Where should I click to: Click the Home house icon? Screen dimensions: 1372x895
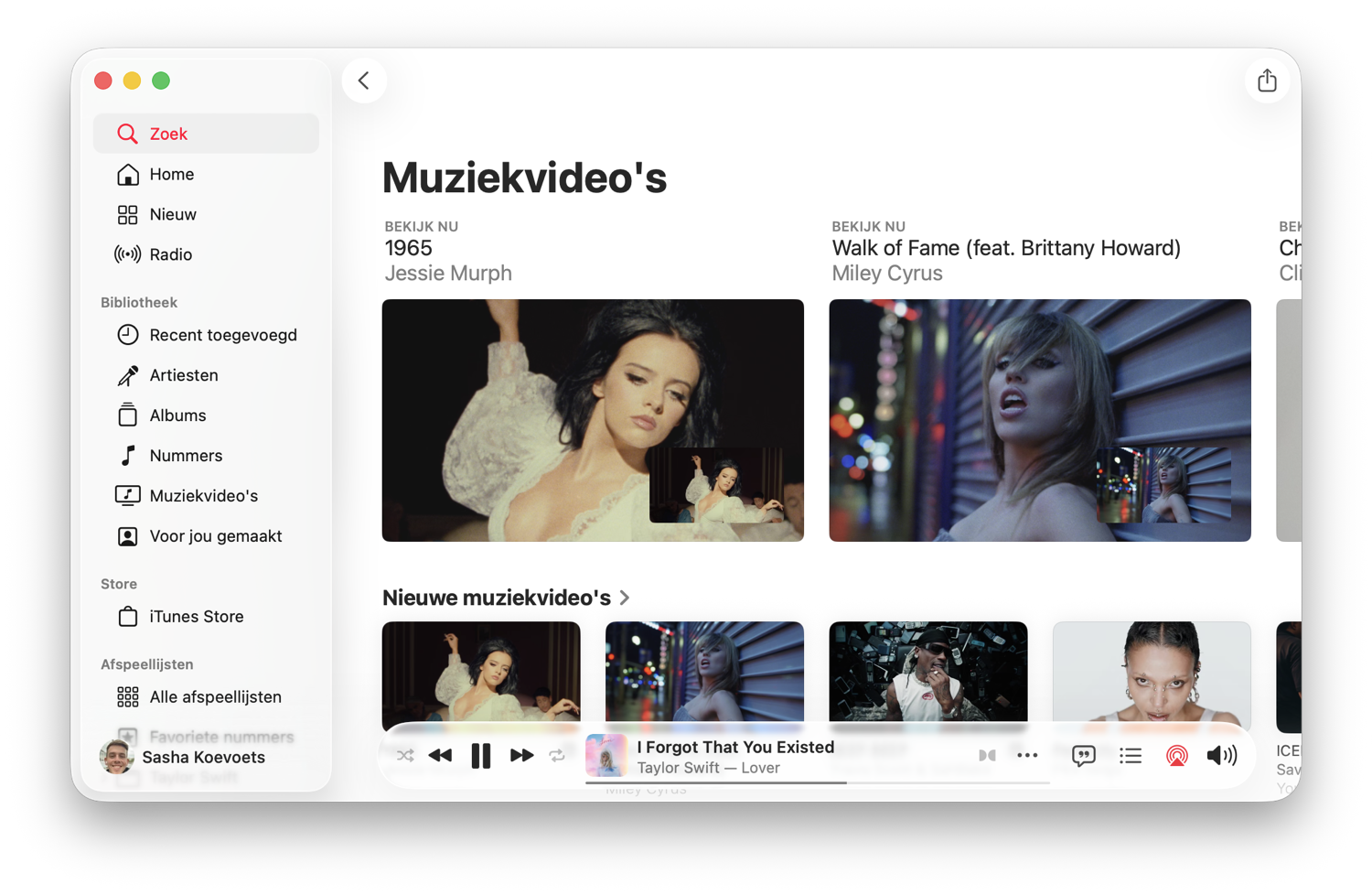point(127,174)
